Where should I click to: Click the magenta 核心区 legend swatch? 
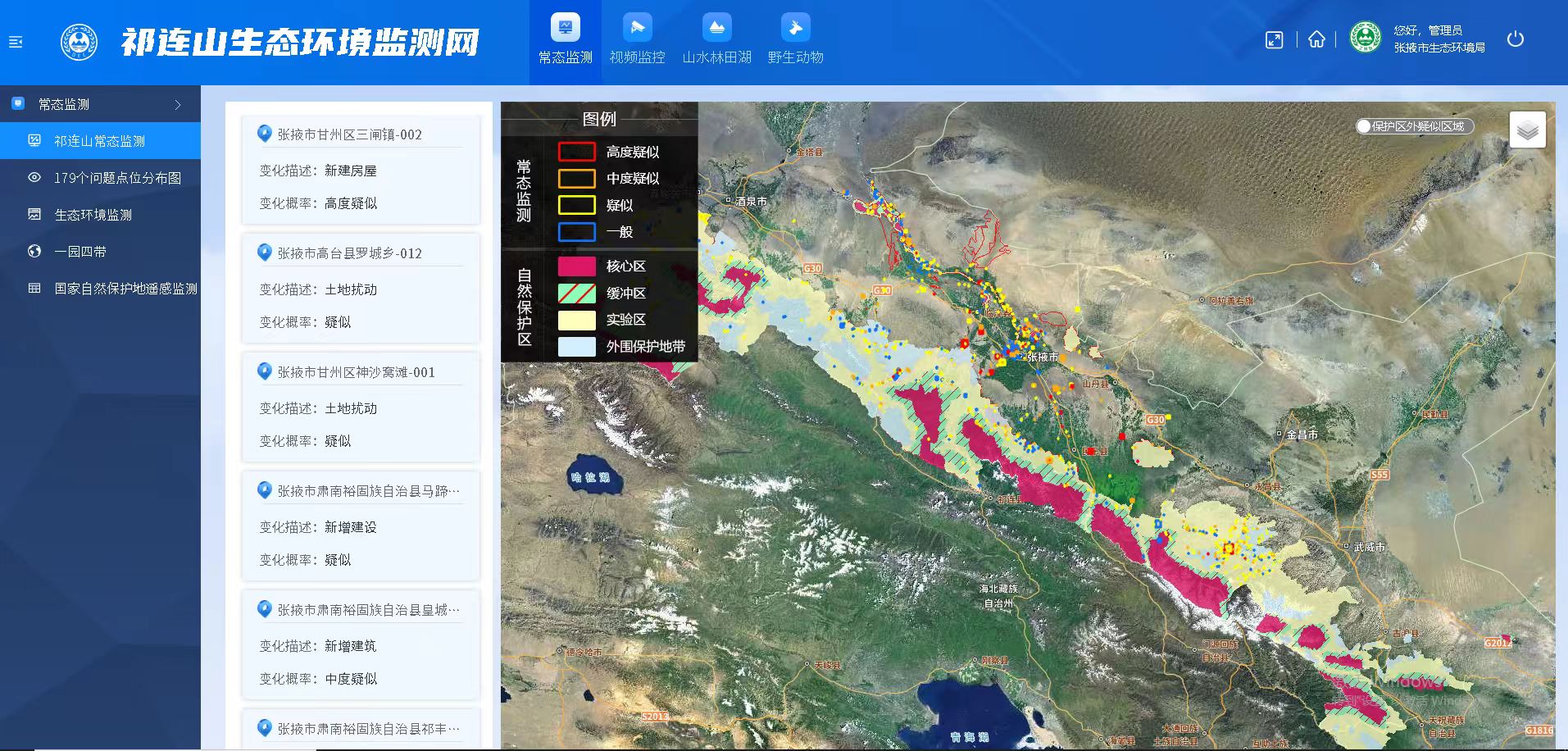[x=576, y=266]
